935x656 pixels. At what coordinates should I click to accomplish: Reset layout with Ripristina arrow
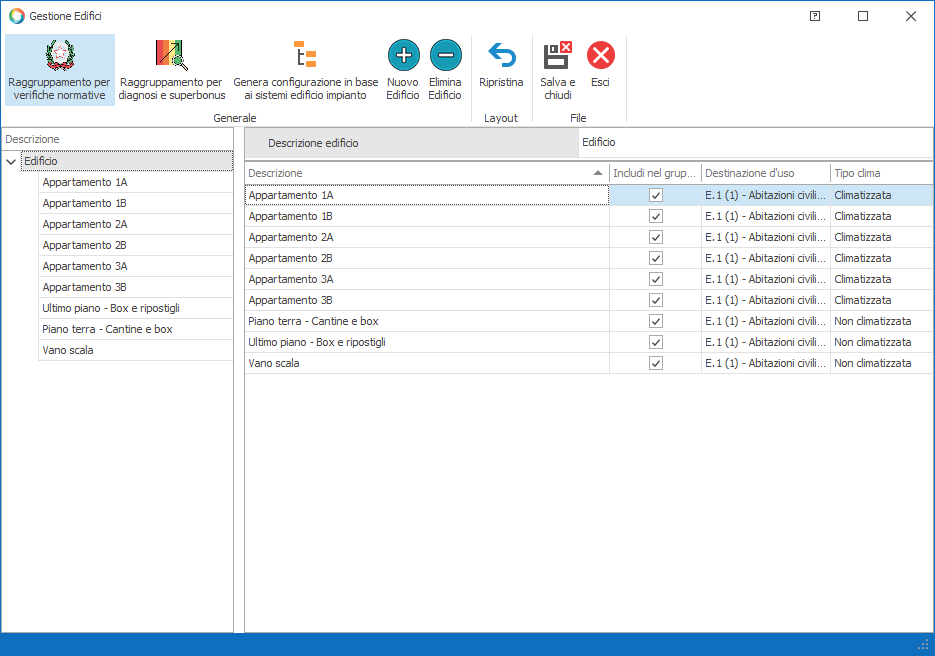pos(501,55)
